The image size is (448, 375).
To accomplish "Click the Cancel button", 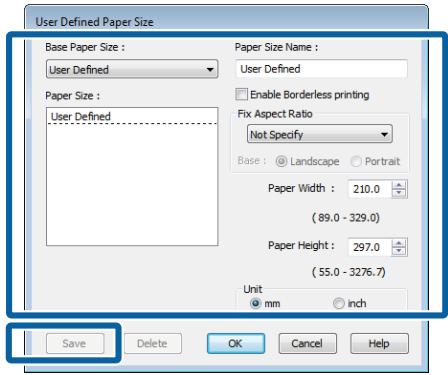I will 308,343.
